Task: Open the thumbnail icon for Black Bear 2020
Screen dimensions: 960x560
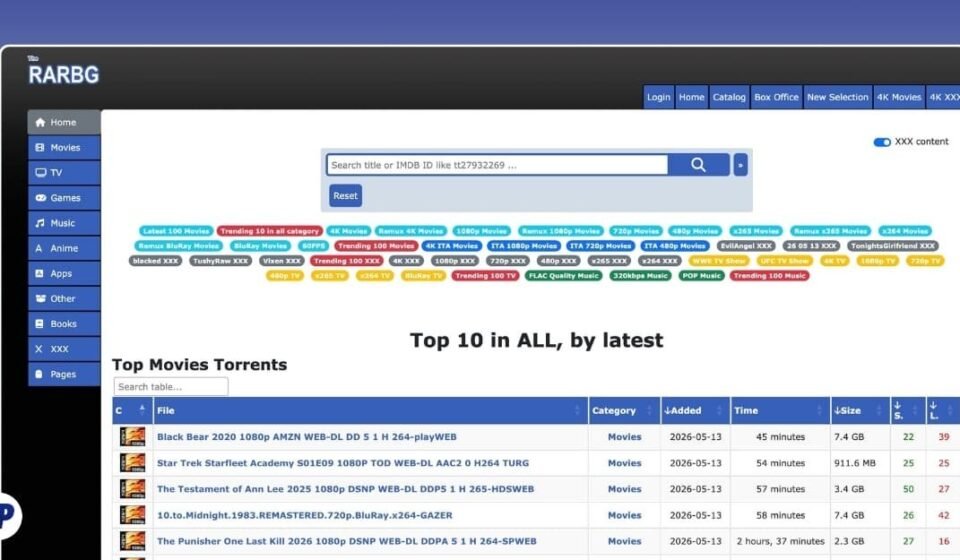Action: pos(132,436)
